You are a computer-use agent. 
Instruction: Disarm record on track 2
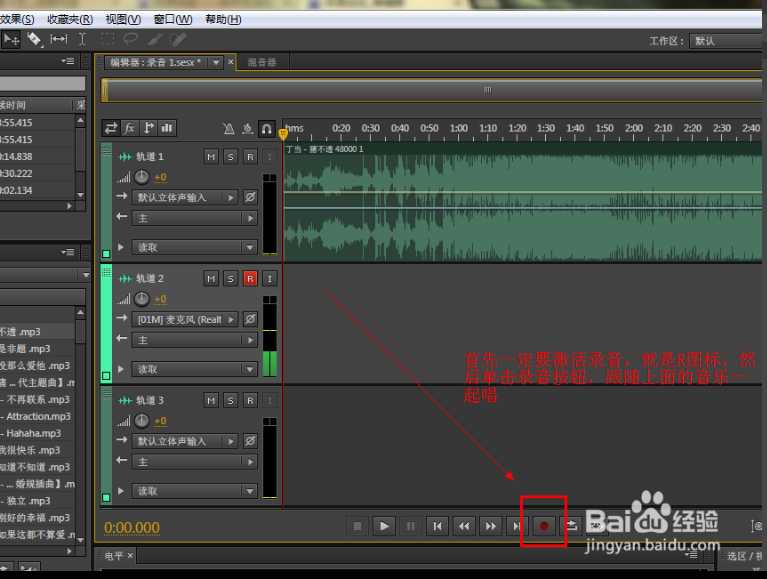[250, 278]
